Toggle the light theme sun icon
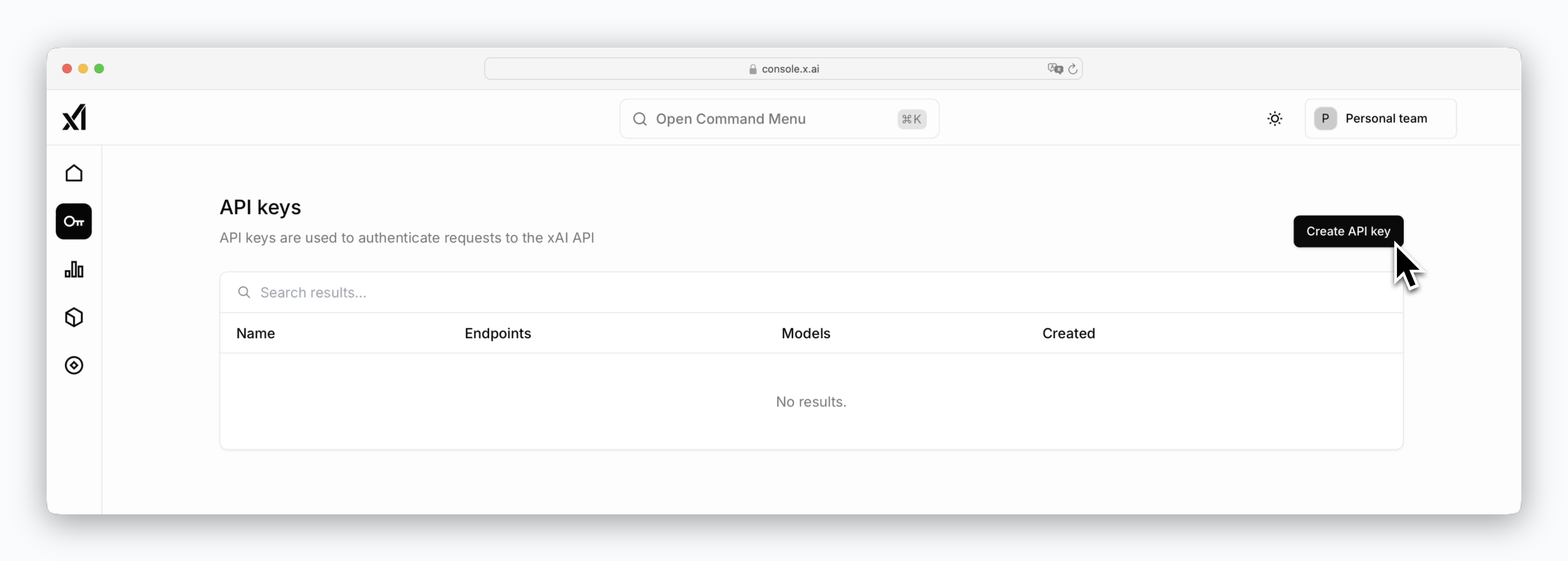The width and height of the screenshot is (1568, 561). click(x=1275, y=119)
